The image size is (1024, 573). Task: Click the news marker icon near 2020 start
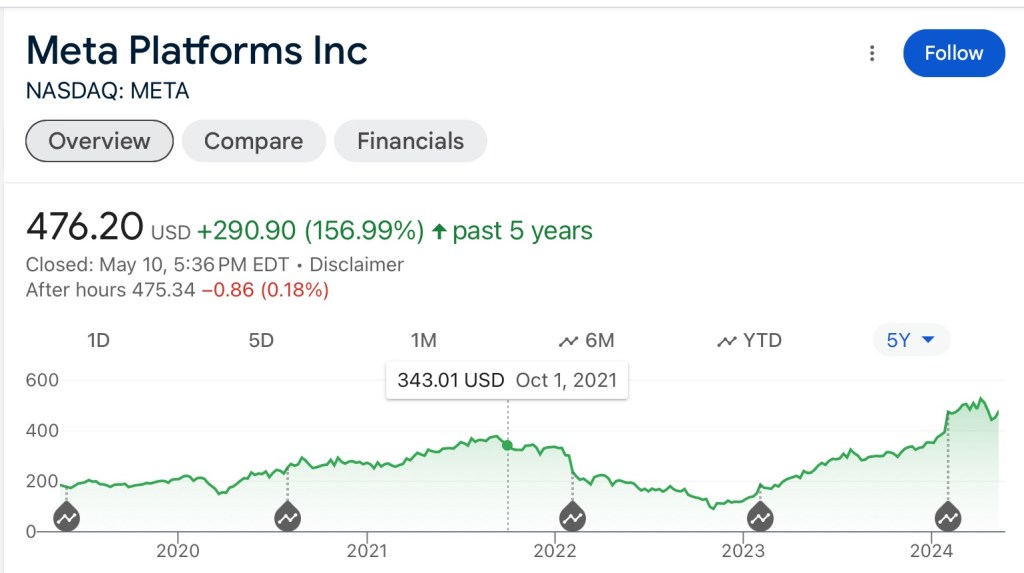tap(67, 517)
